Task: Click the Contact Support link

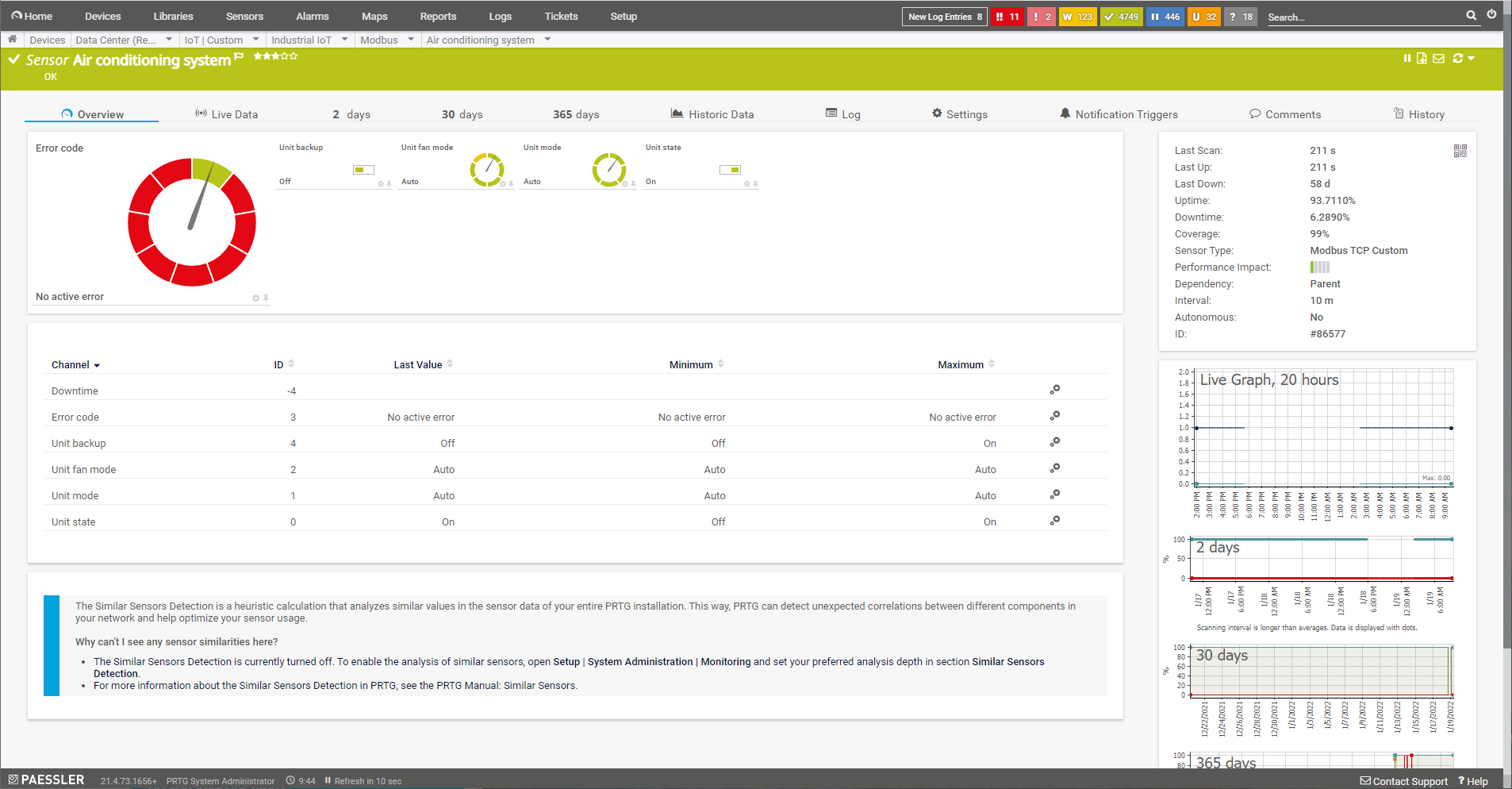Action: click(1403, 781)
